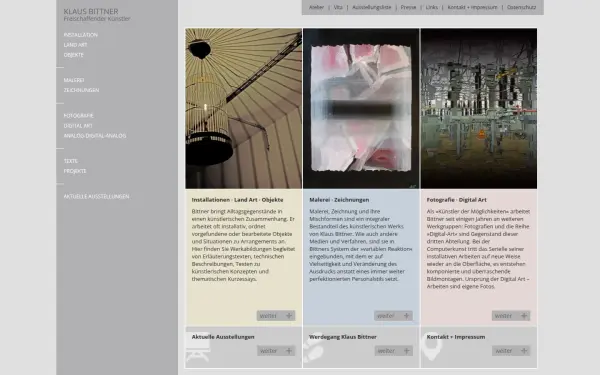Click the heading Malerei · Zeichnungen
600x375 pixels.
[339, 200]
